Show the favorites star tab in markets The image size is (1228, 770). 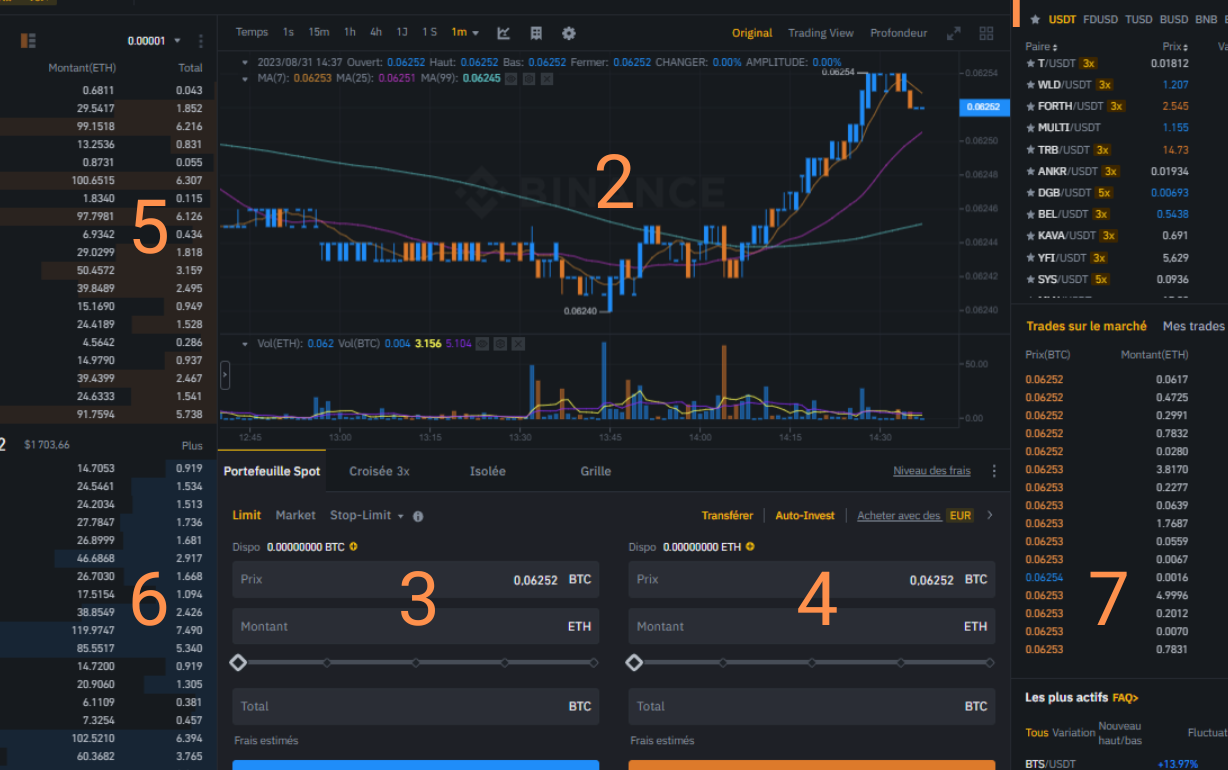click(1035, 19)
